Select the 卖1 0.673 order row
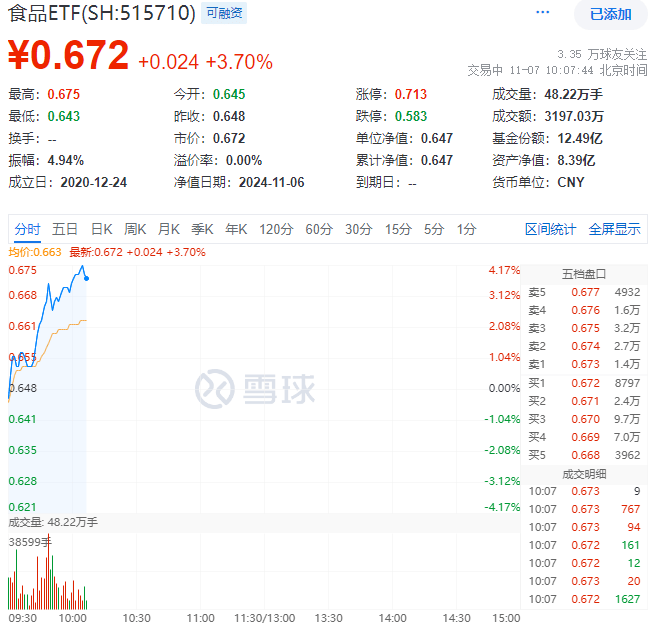Viewport: 654px width, 627px height. (x=584, y=364)
